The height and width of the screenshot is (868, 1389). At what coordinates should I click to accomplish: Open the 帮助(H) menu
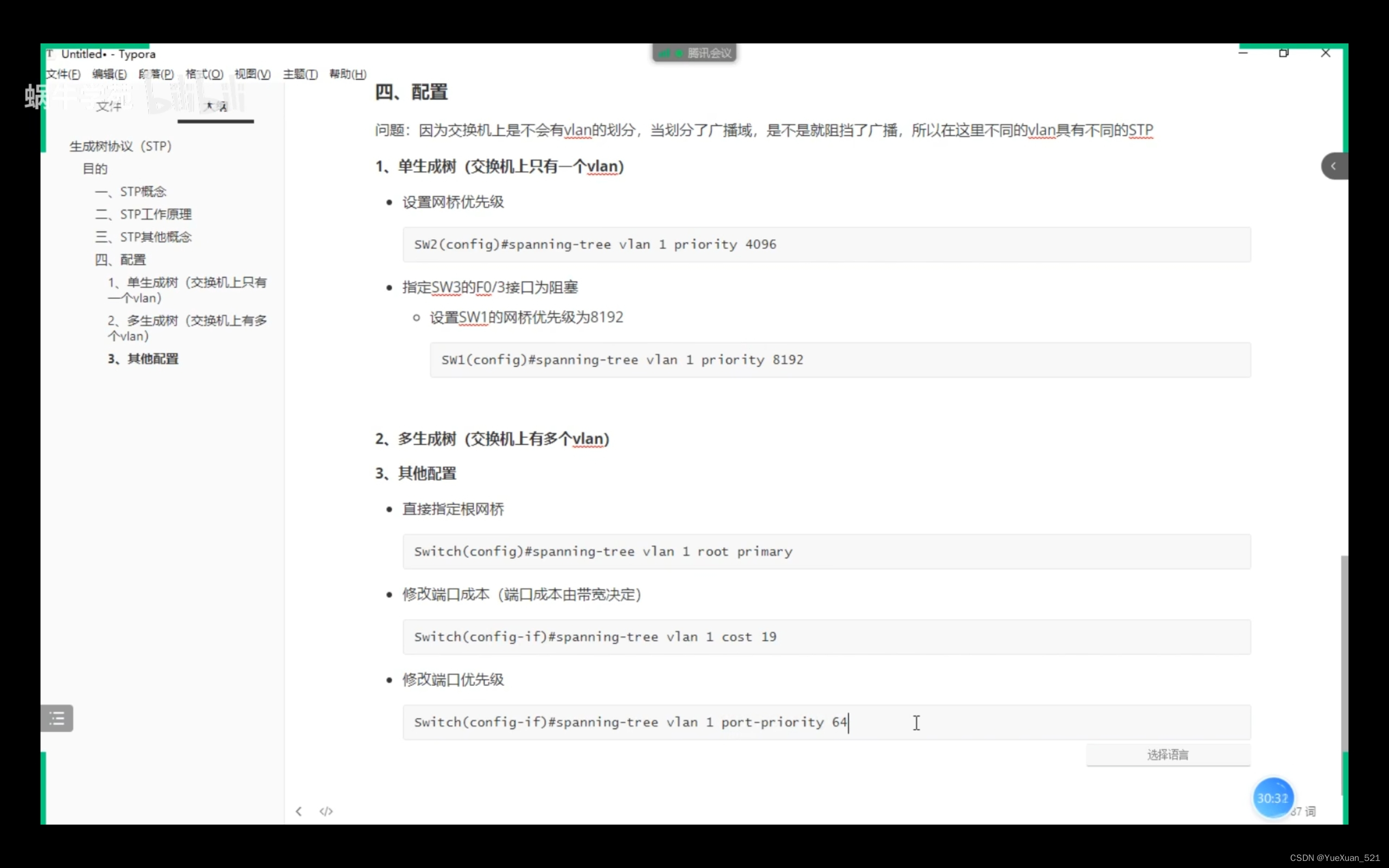(348, 74)
